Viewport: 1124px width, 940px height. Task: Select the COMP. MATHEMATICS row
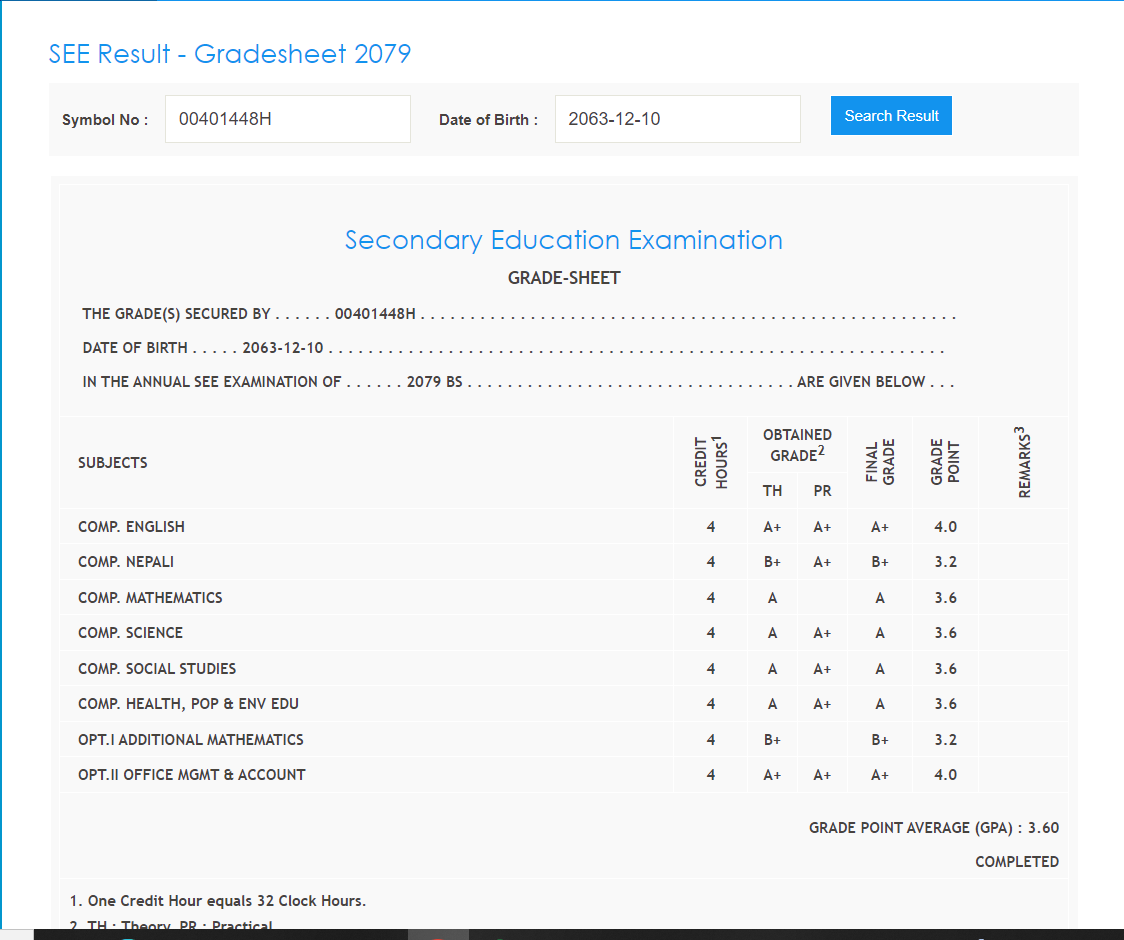tap(150, 598)
